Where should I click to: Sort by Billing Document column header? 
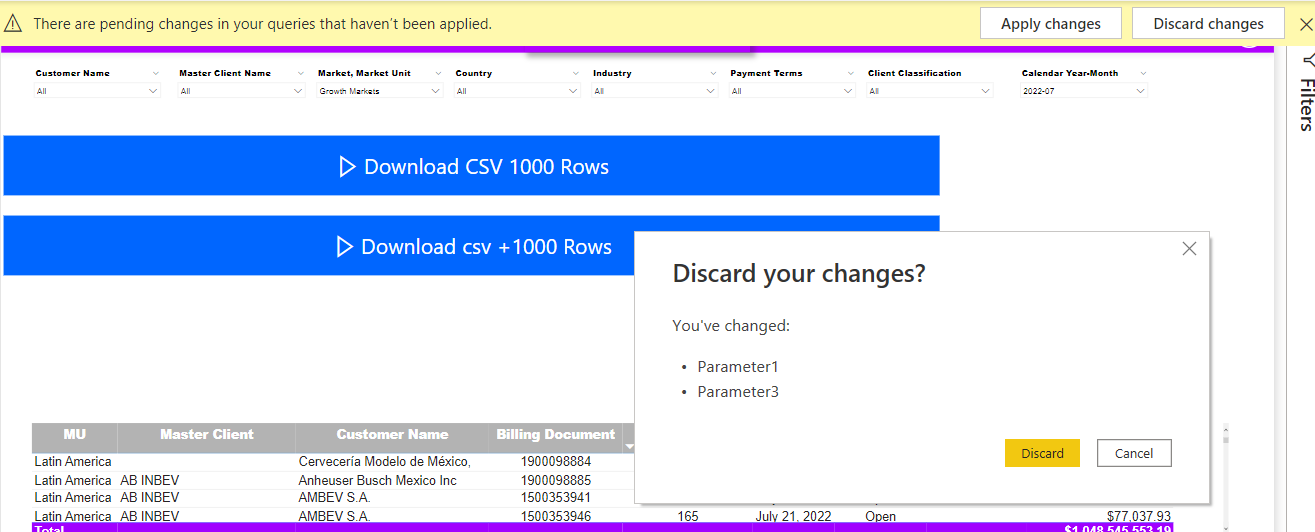click(x=556, y=435)
